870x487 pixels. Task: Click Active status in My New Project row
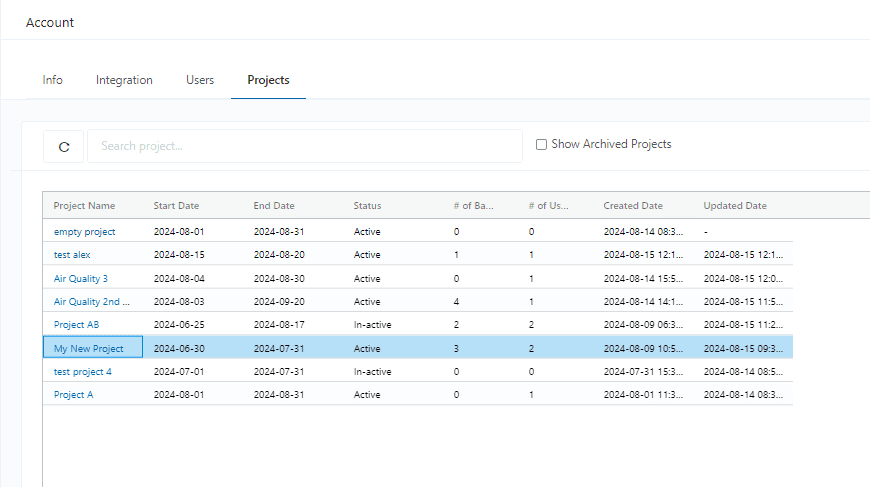tap(367, 348)
